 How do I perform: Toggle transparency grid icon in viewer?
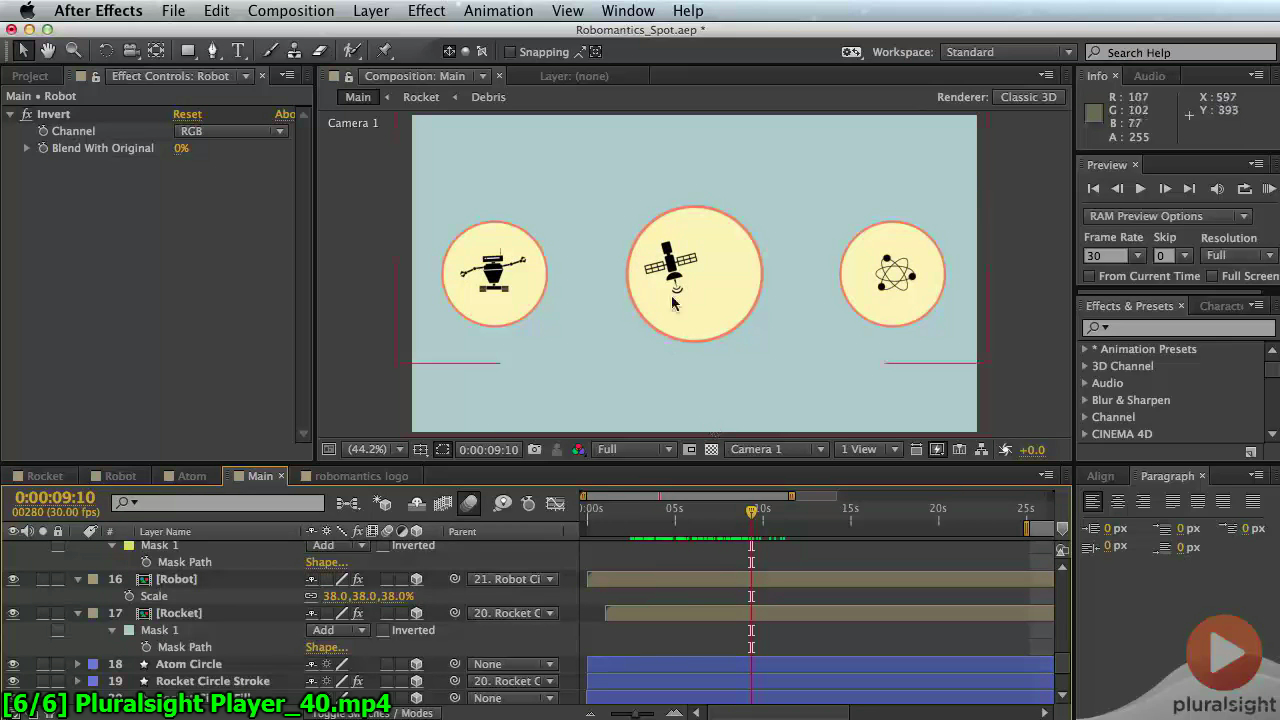711,450
